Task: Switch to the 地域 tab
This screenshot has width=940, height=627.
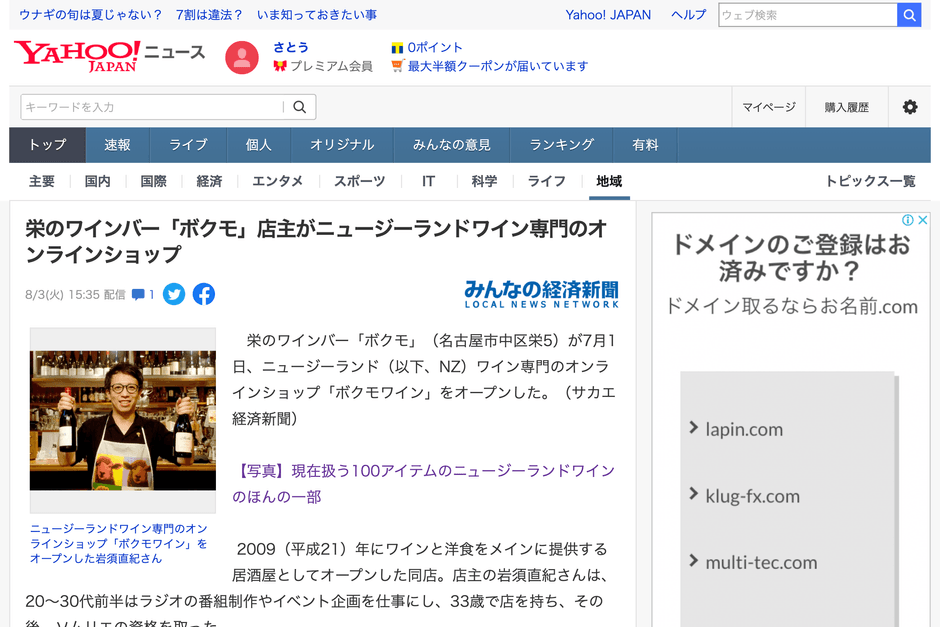Action: coord(608,181)
